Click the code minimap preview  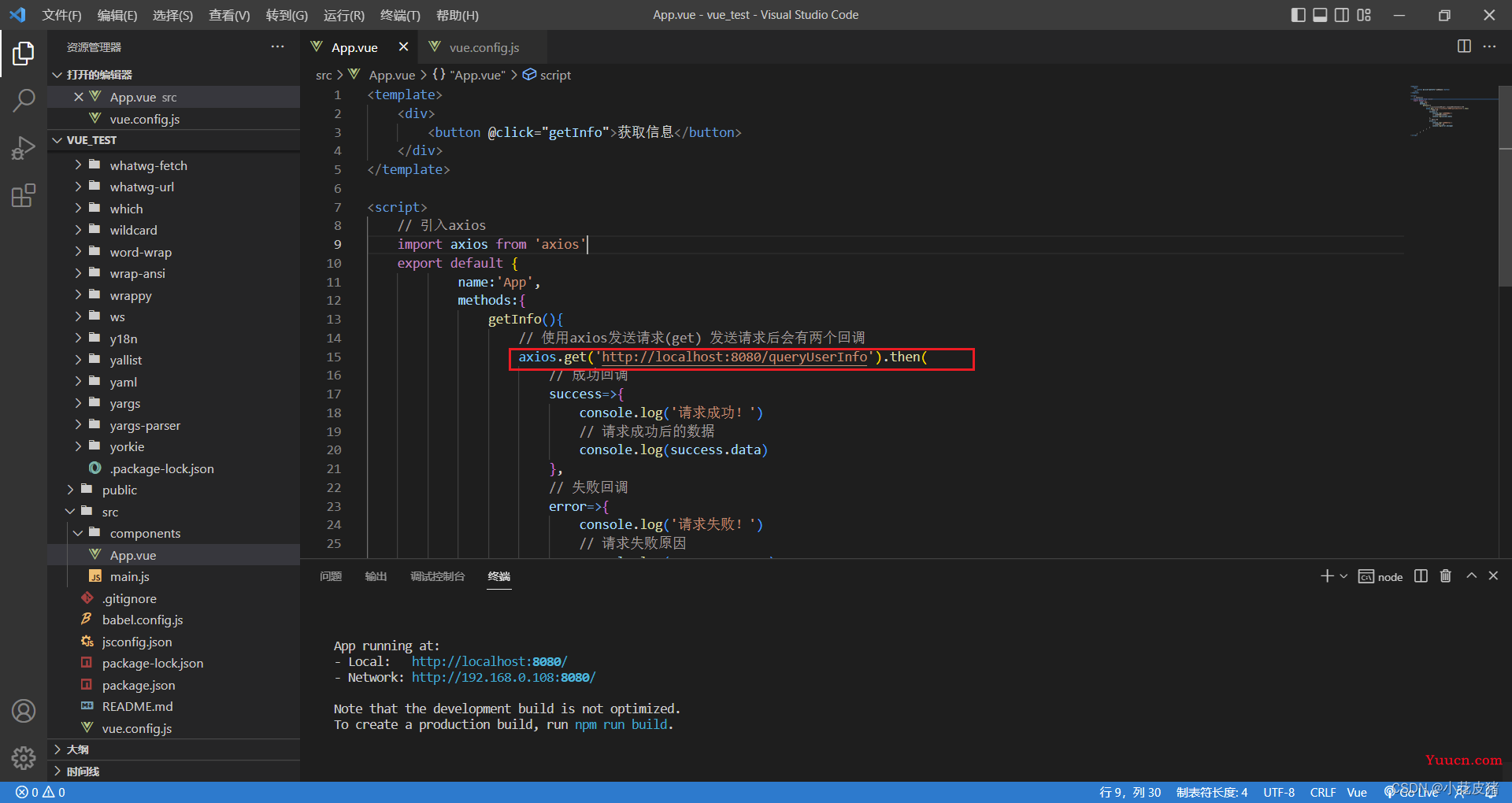point(1453,110)
